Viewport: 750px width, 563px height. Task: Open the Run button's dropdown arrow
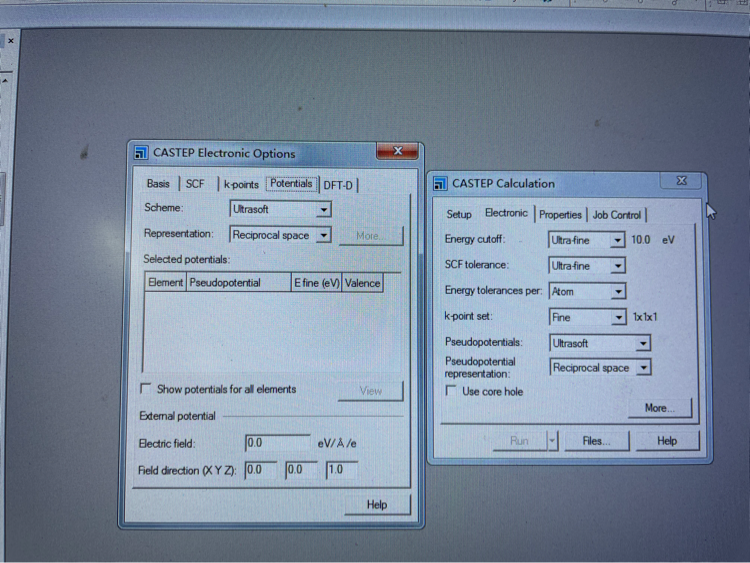[x=552, y=441]
